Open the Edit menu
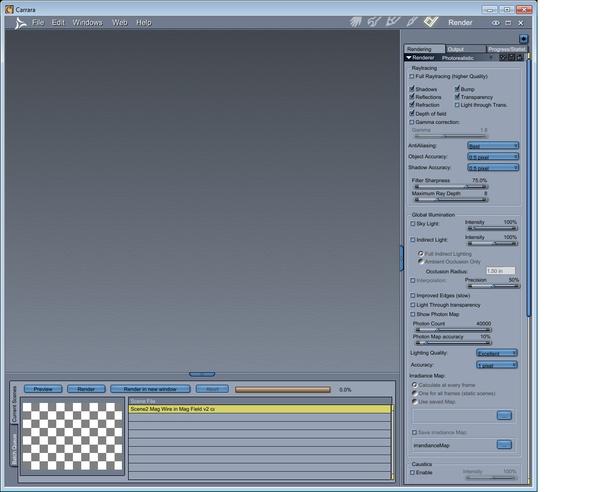600x492 pixels. point(58,23)
